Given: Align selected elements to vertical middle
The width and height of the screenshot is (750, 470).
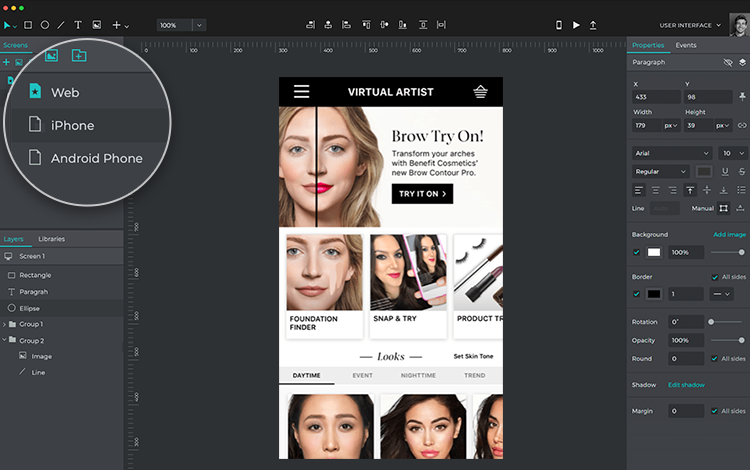Looking at the screenshot, I should [384, 25].
